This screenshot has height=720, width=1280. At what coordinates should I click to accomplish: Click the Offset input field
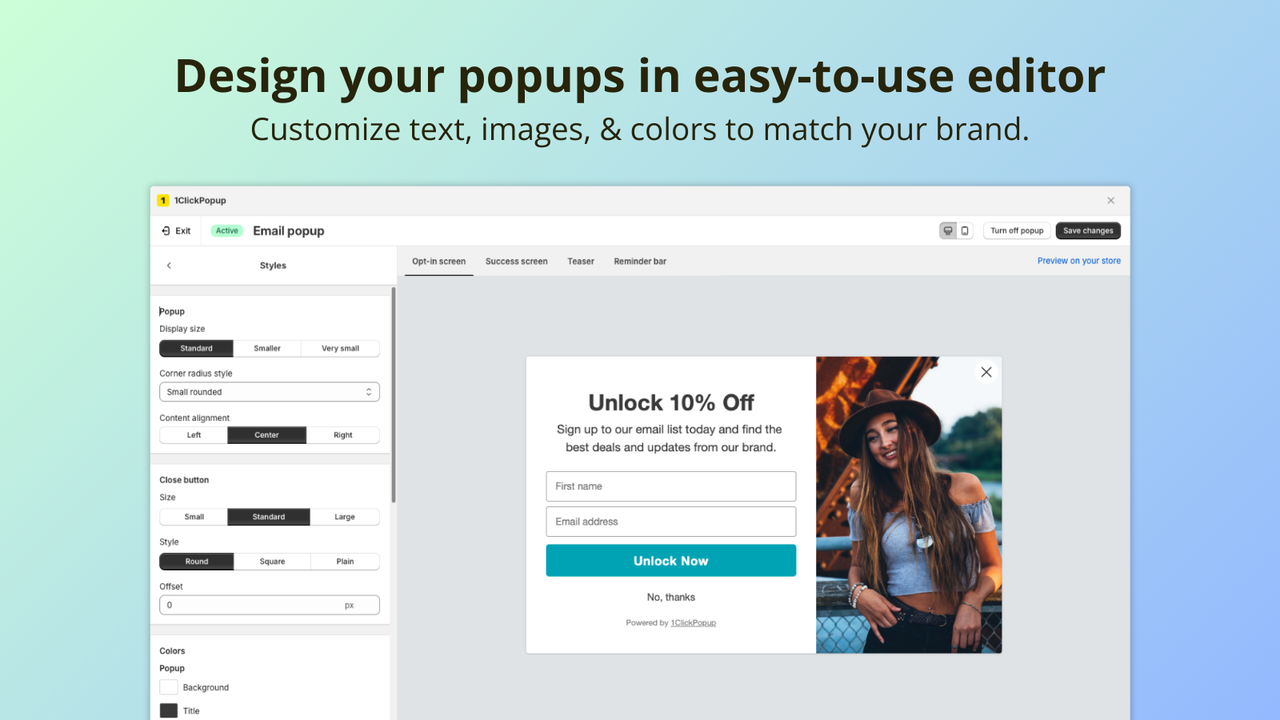pyautogui.click(x=269, y=604)
